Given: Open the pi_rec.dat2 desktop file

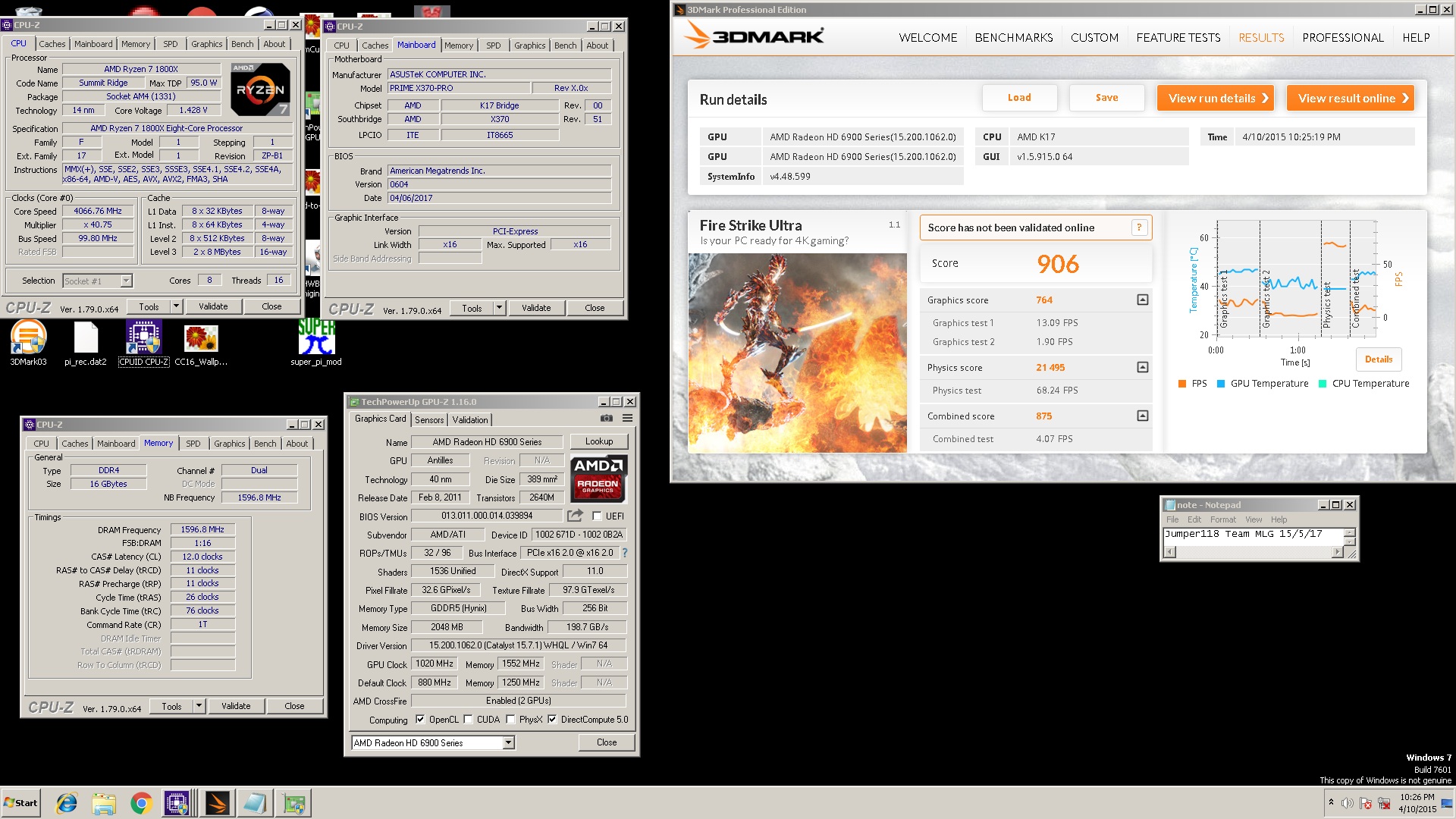Looking at the screenshot, I should [86, 343].
